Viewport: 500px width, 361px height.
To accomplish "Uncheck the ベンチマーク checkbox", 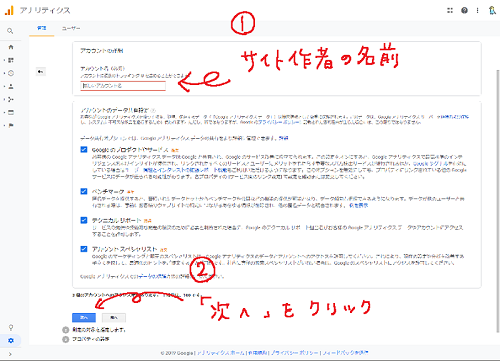I will 84,191.
